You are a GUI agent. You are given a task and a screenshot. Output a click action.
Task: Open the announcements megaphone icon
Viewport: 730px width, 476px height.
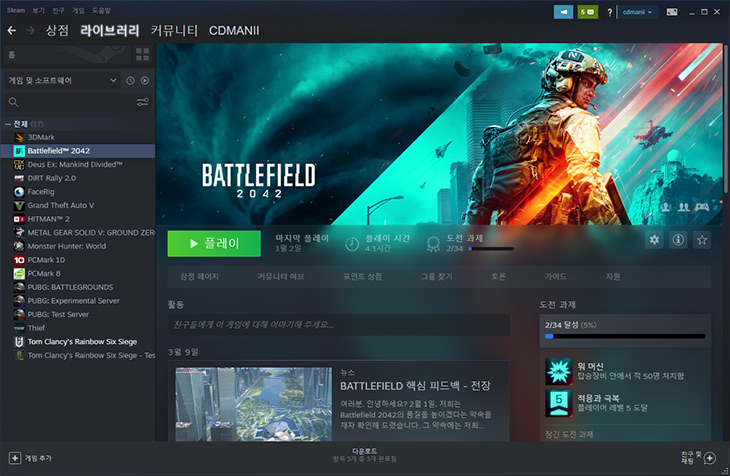coord(563,12)
